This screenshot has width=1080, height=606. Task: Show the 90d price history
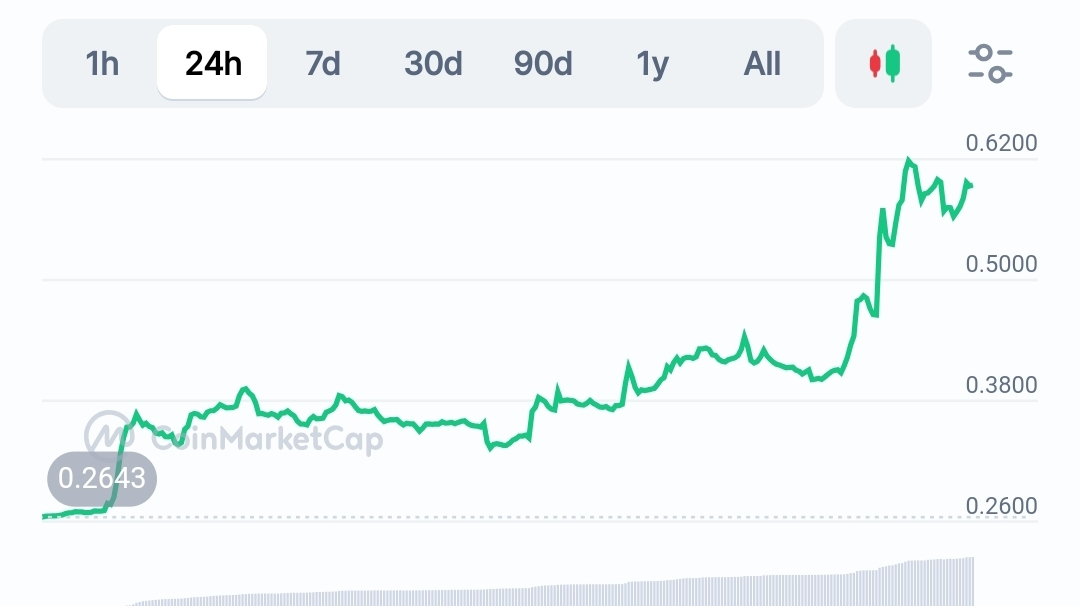coord(543,64)
